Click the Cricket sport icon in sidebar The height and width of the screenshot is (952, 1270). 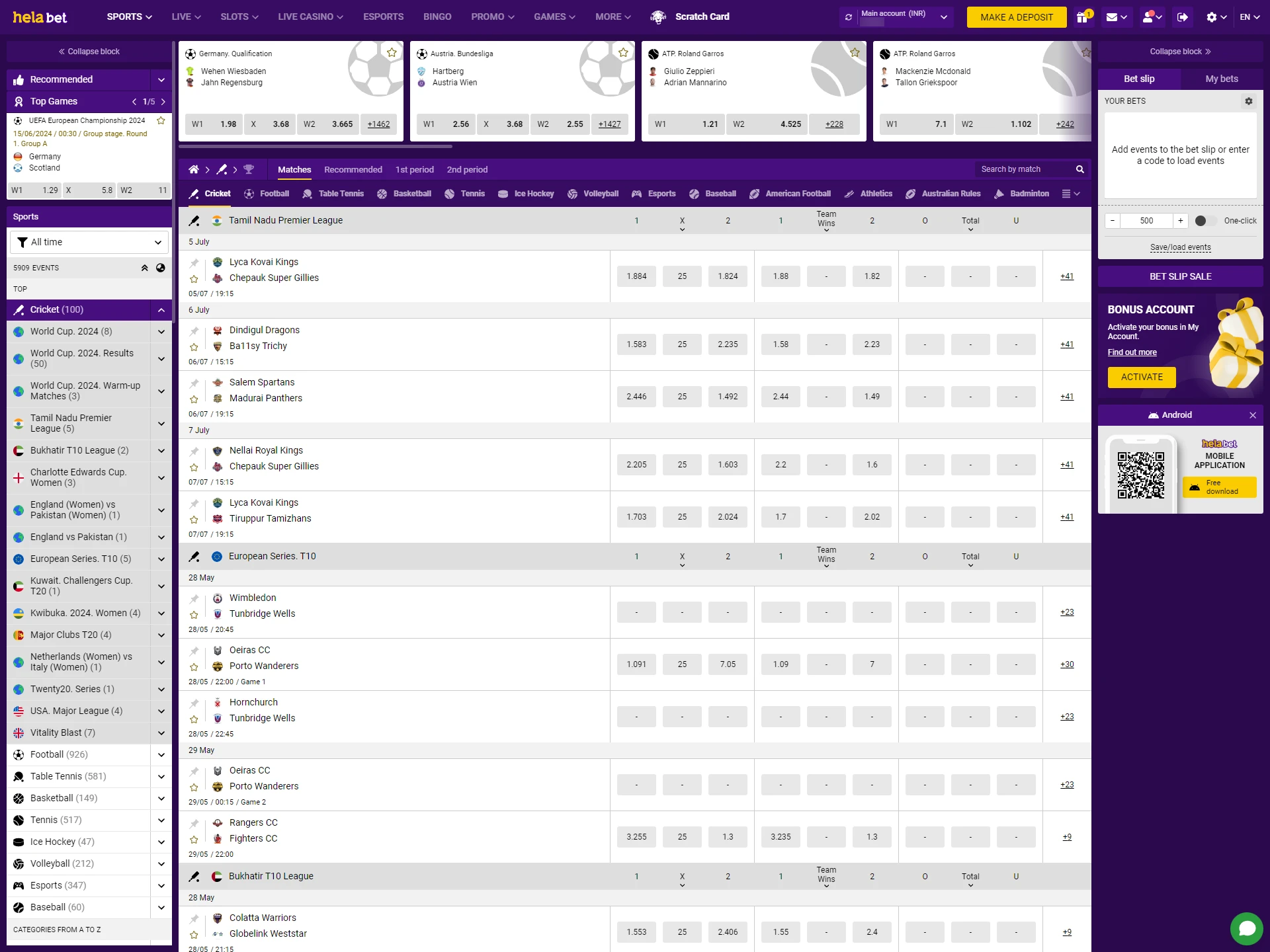pyautogui.click(x=19, y=309)
